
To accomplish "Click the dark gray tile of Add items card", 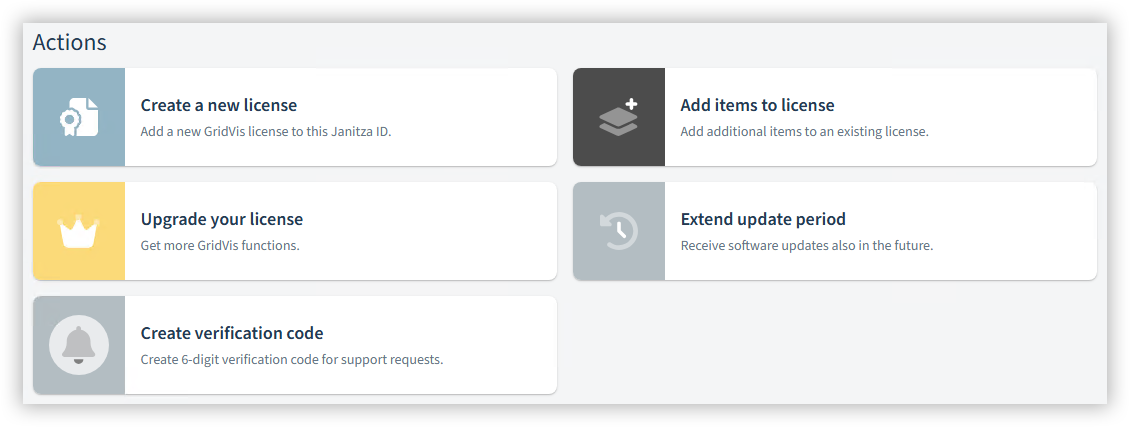I will [618, 117].
